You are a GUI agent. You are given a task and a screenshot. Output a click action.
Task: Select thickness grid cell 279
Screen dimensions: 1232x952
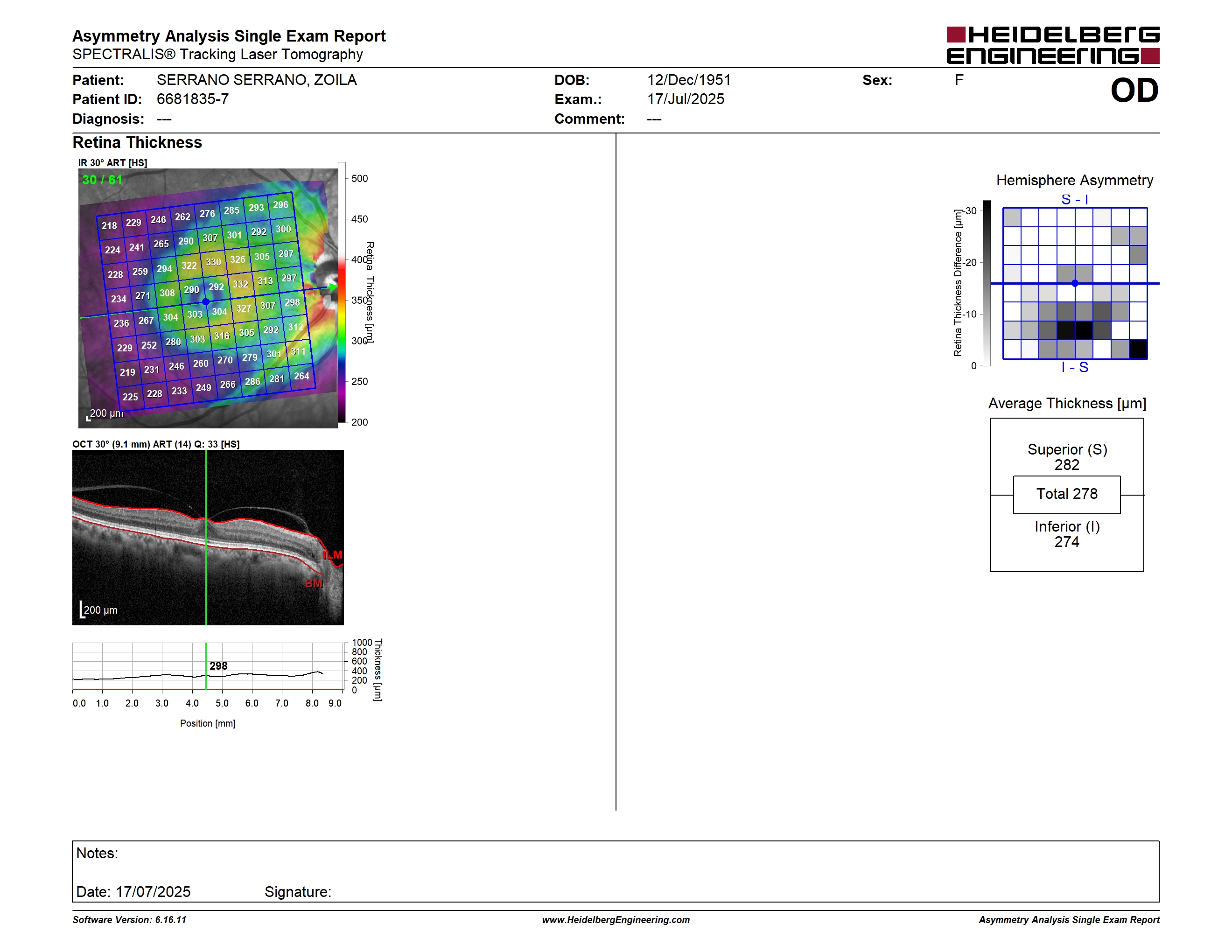pos(250,357)
